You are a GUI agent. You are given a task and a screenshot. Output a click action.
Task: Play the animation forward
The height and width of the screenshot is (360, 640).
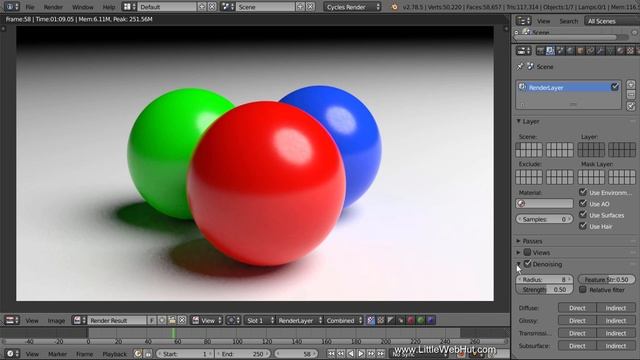click(x=361, y=353)
